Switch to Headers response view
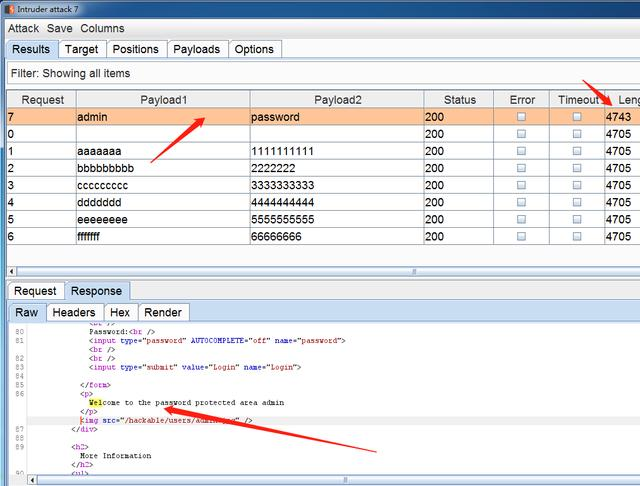Viewport: 640px width, 486px height. point(74,313)
